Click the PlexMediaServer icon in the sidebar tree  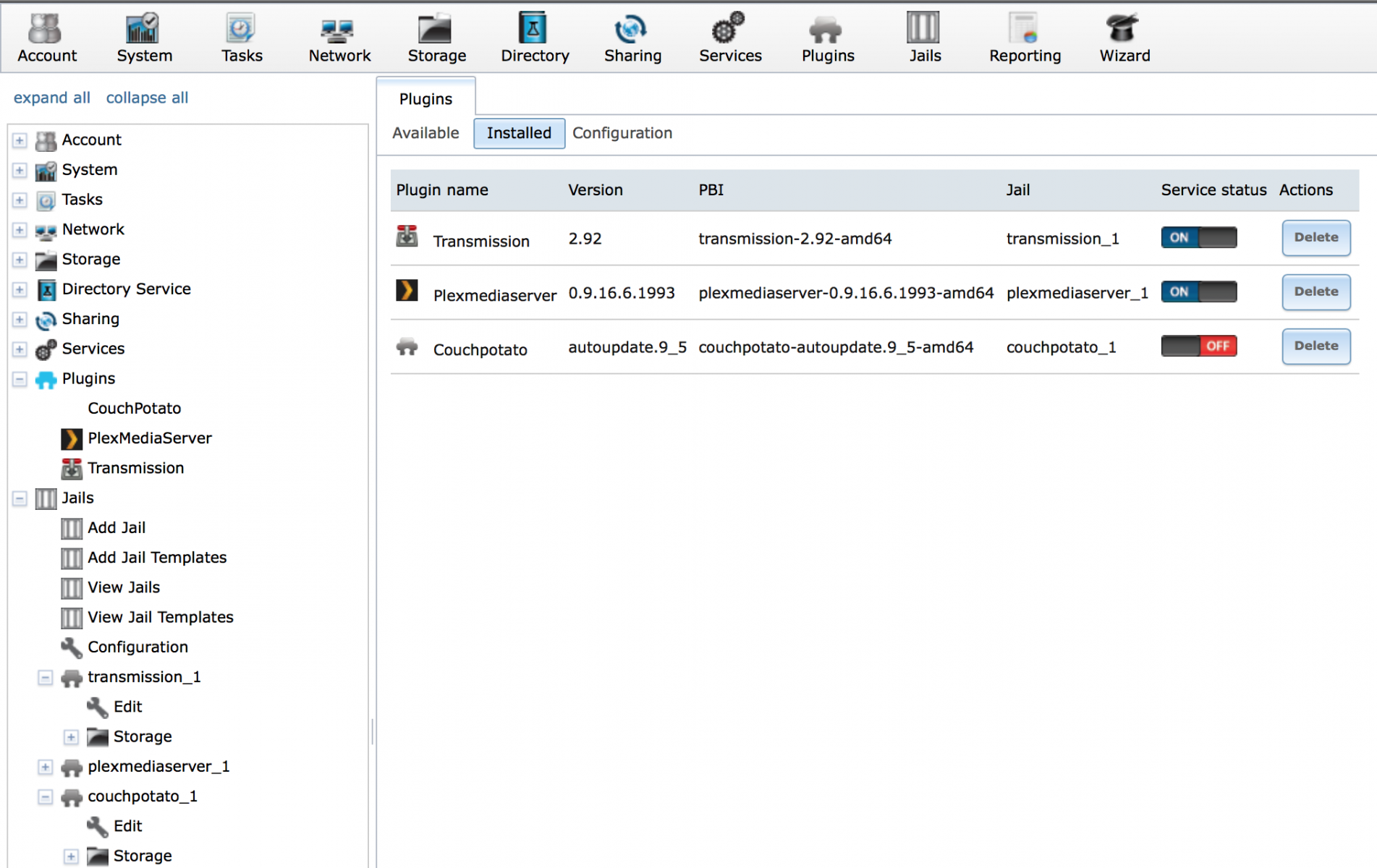[x=71, y=438]
